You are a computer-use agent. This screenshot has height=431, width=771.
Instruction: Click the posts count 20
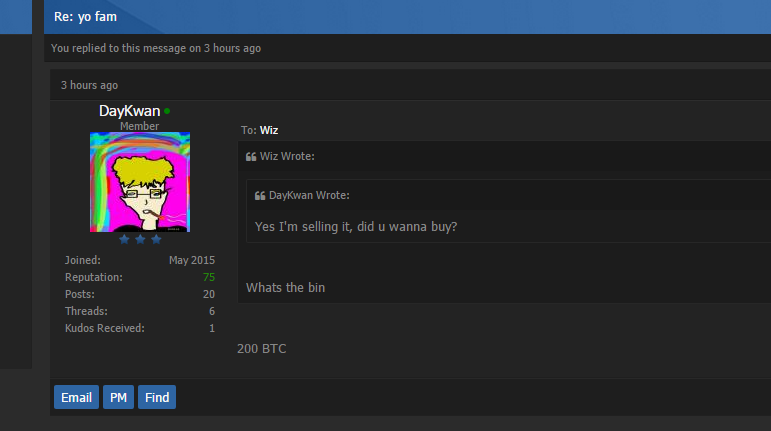(208, 294)
